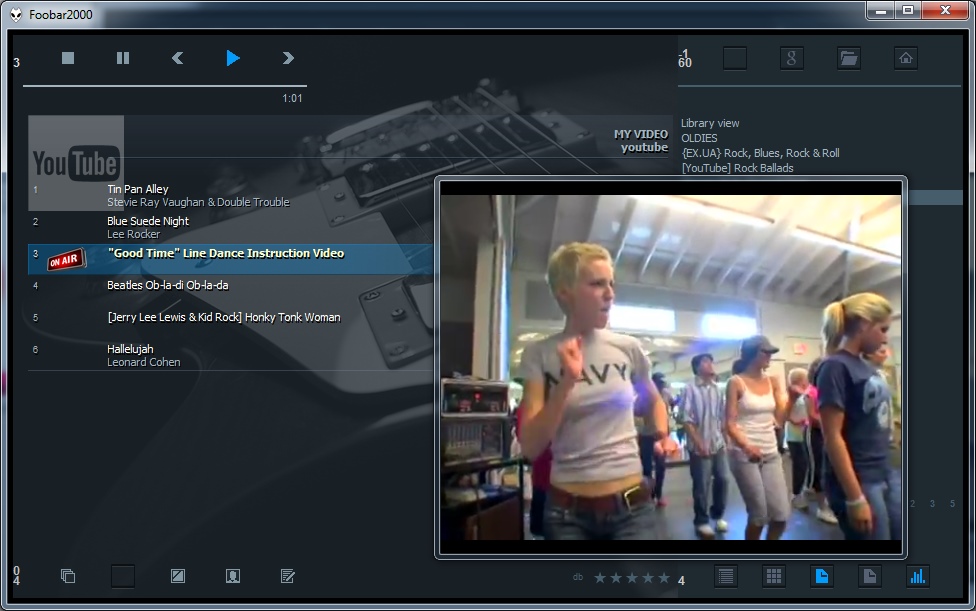Select the track Tin Pan Alley
Image resolution: width=976 pixels, height=611 pixels.
(138, 189)
